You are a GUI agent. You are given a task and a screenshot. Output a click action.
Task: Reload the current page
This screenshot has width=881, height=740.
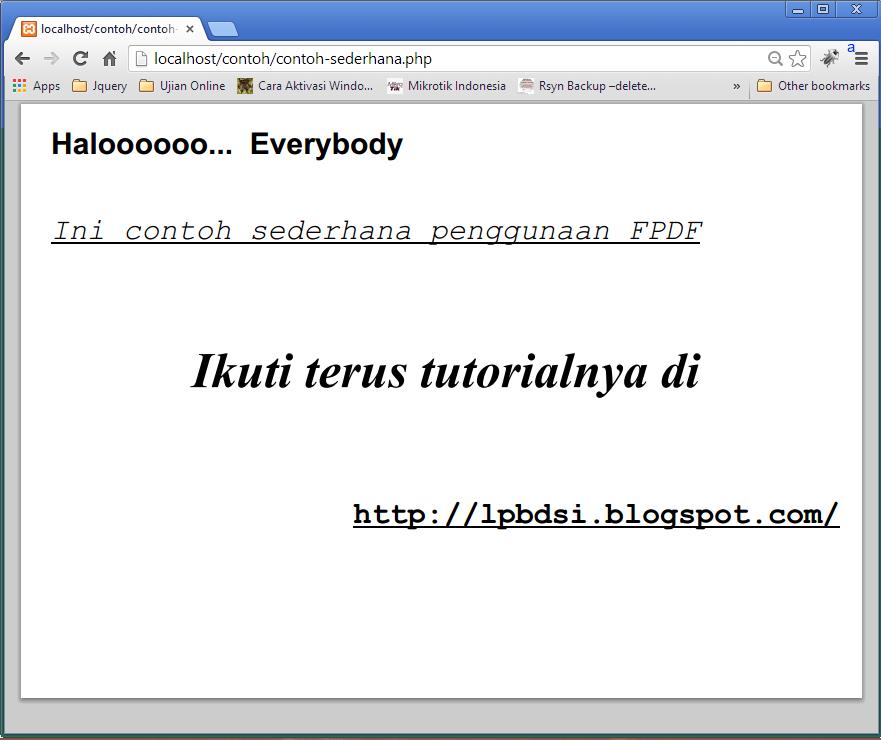80,58
